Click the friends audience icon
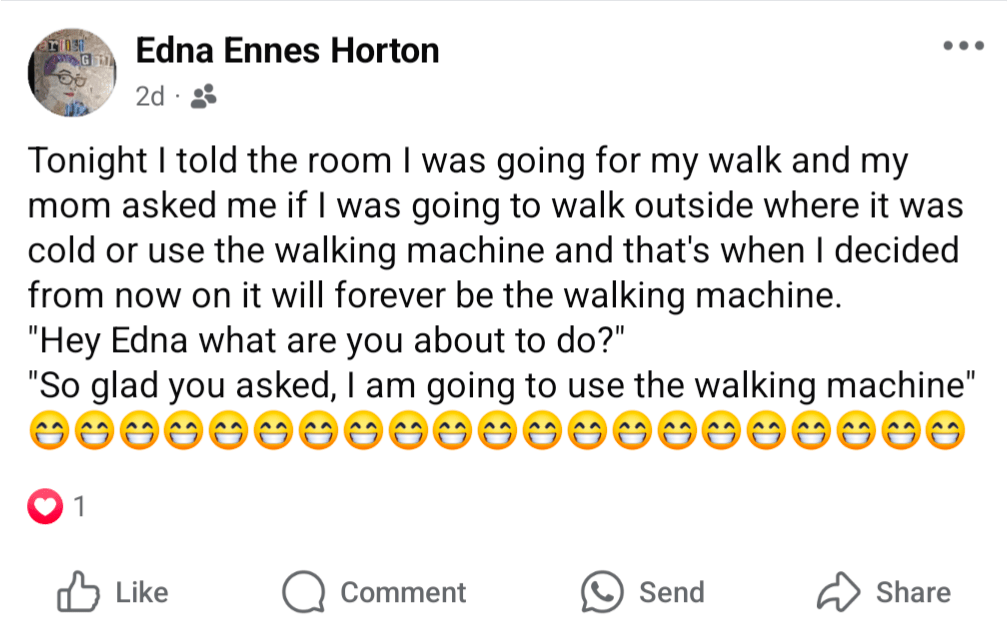The height and width of the screenshot is (630, 1008). [x=203, y=97]
